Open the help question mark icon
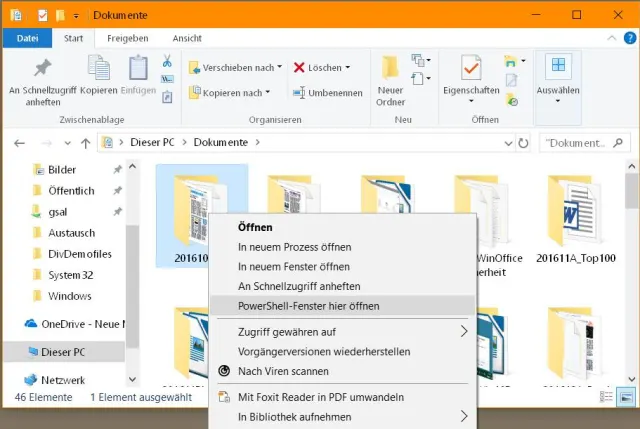640x429 pixels. pos(630,38)
